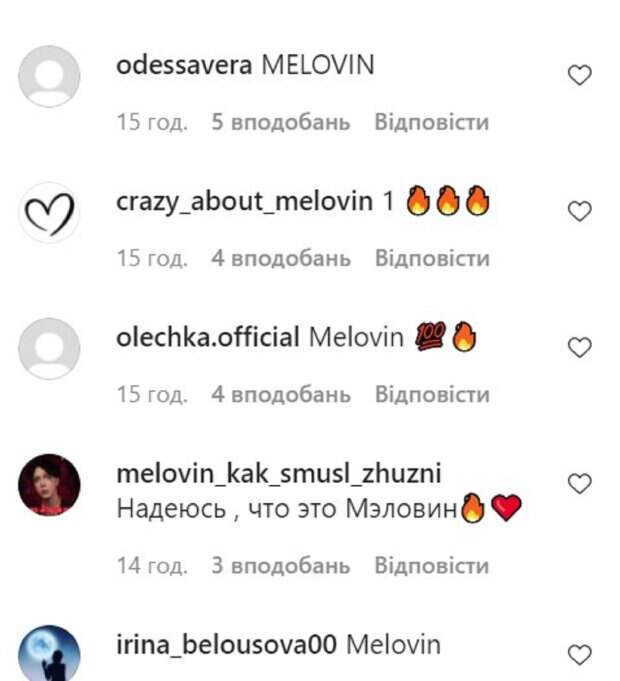620x681 pixels.
Task: Reply to melovin_kak_smusl_zhuzni via Відповісти
Action: point(432,565)
